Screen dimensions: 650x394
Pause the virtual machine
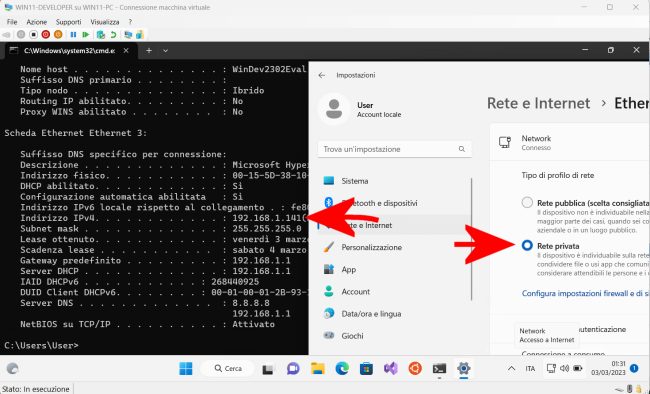click(x=73, y=34)
